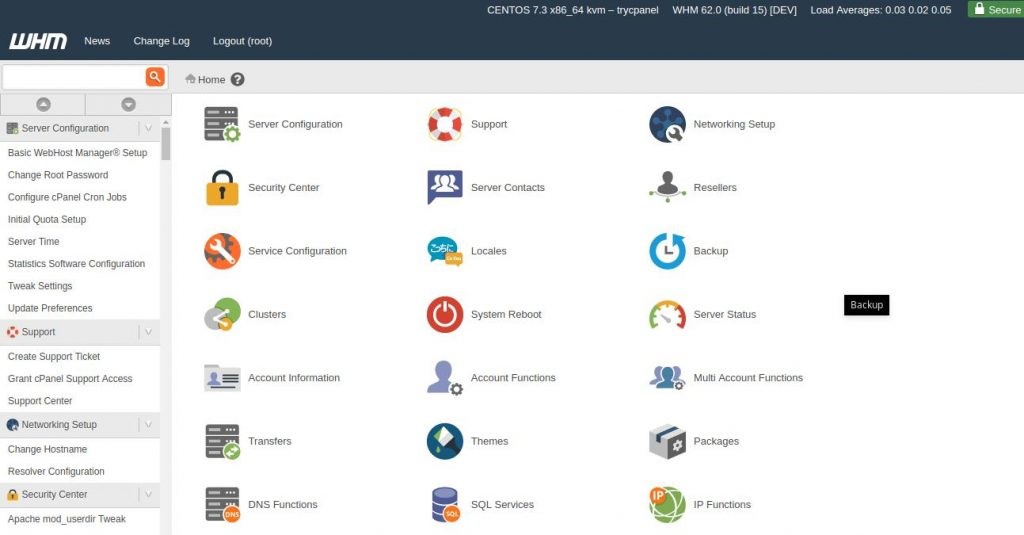
Task: Open the Packages box icon
Action: point(667,442)
